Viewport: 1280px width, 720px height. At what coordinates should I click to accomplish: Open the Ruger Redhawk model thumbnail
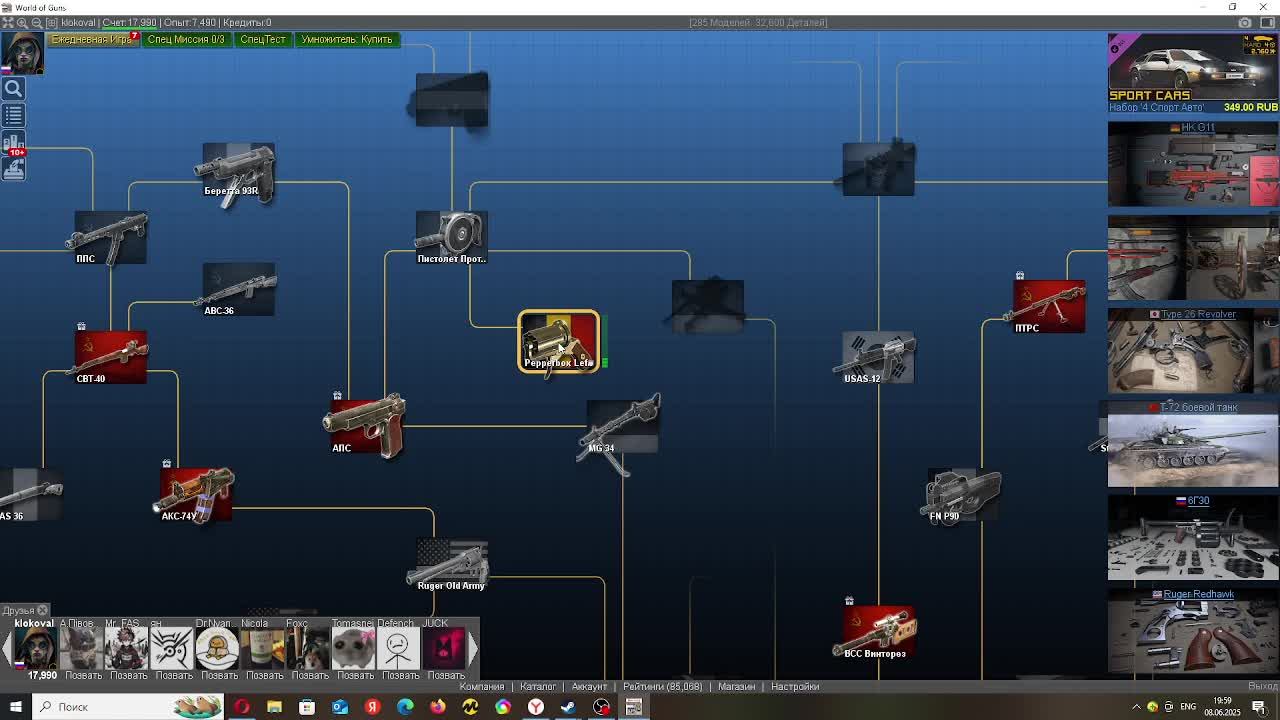[x=1193, y=631]
